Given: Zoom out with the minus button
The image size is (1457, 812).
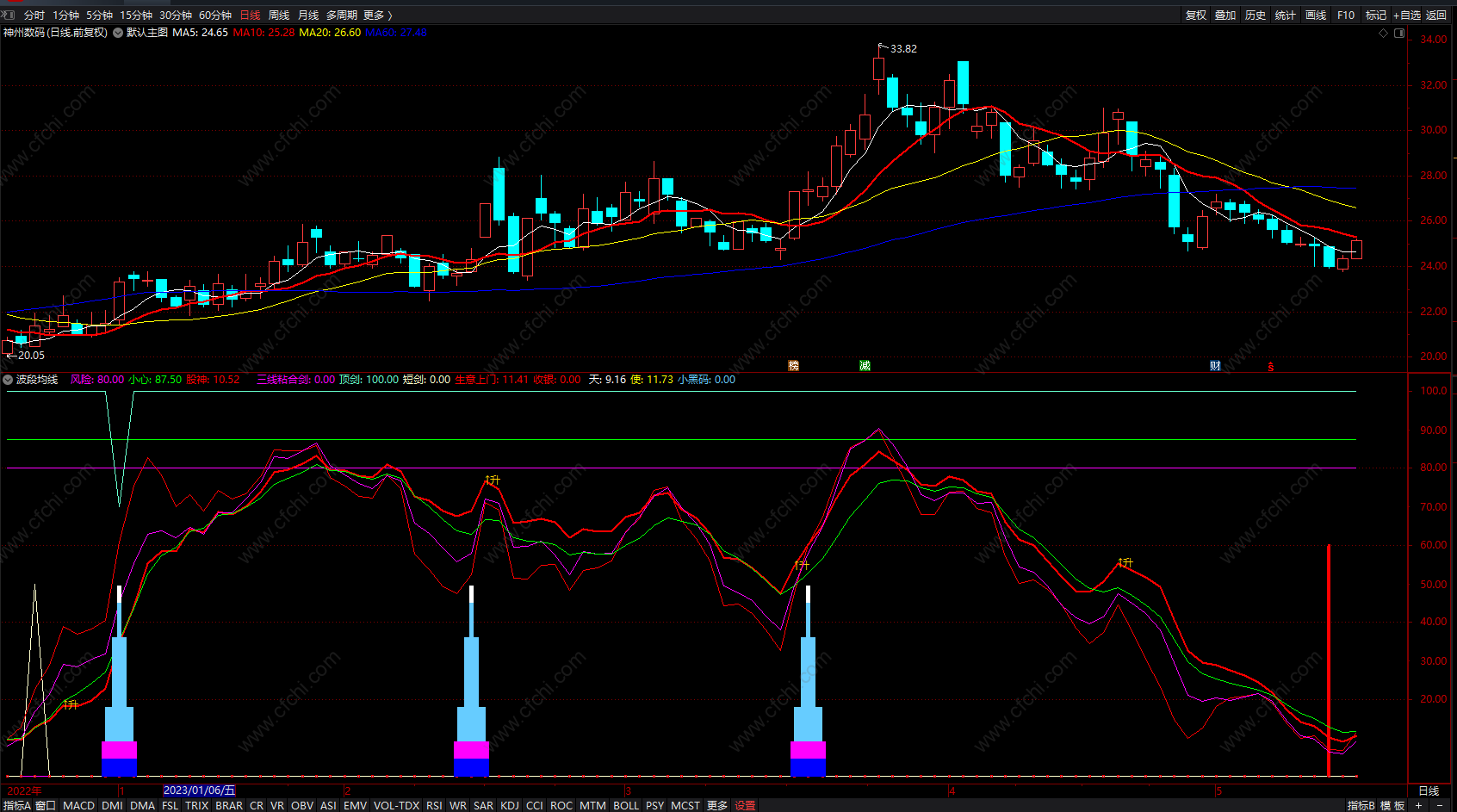Looking at the screenshot, I should coord(1440,806).
